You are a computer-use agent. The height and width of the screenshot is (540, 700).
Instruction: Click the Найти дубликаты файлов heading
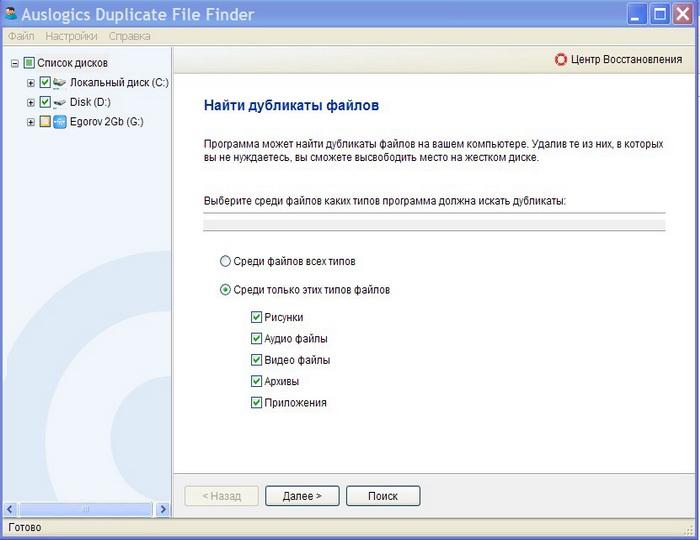(x=292, y=105)
